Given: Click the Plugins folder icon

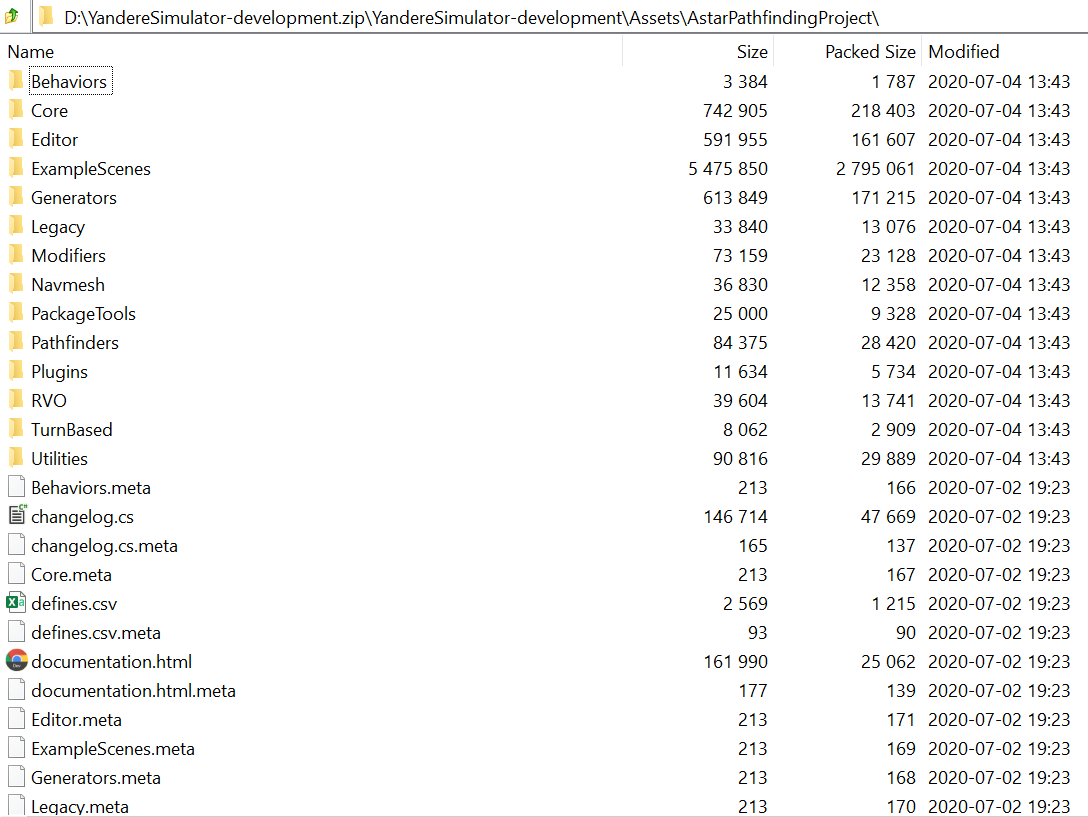Looking at the screenshot, I should coord(16,371).
